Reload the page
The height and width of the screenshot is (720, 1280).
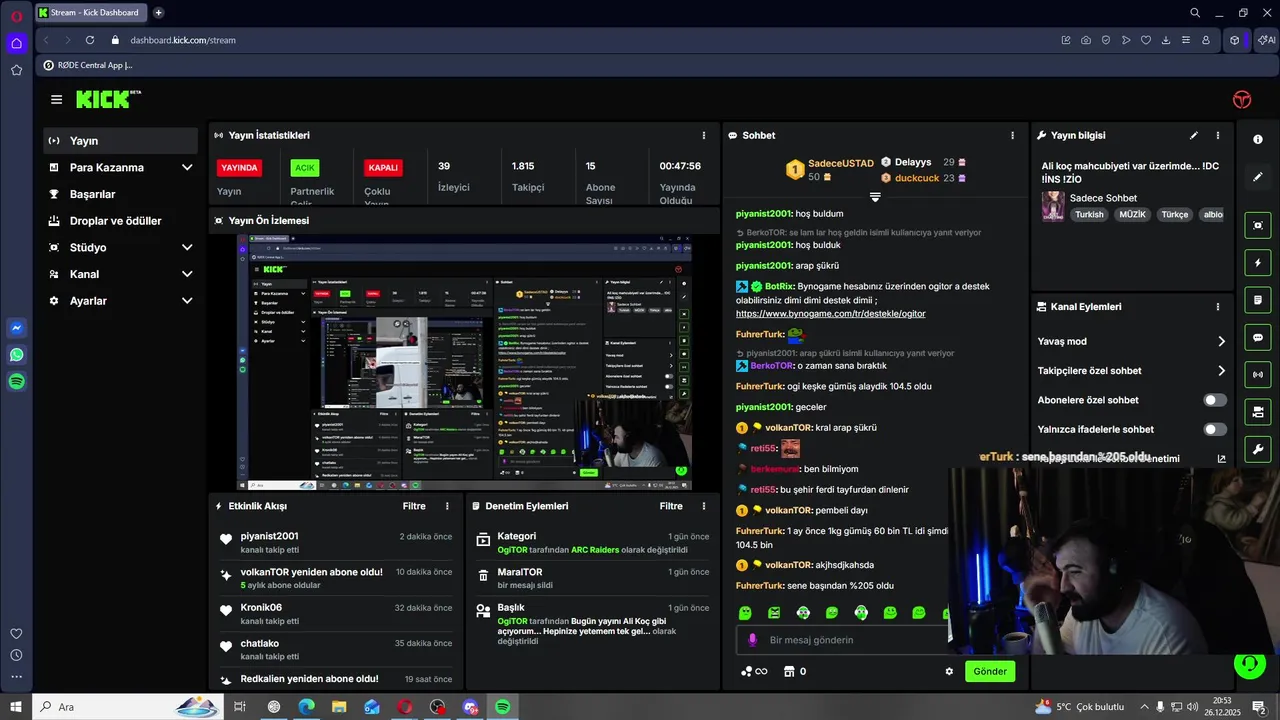(90, 40)
